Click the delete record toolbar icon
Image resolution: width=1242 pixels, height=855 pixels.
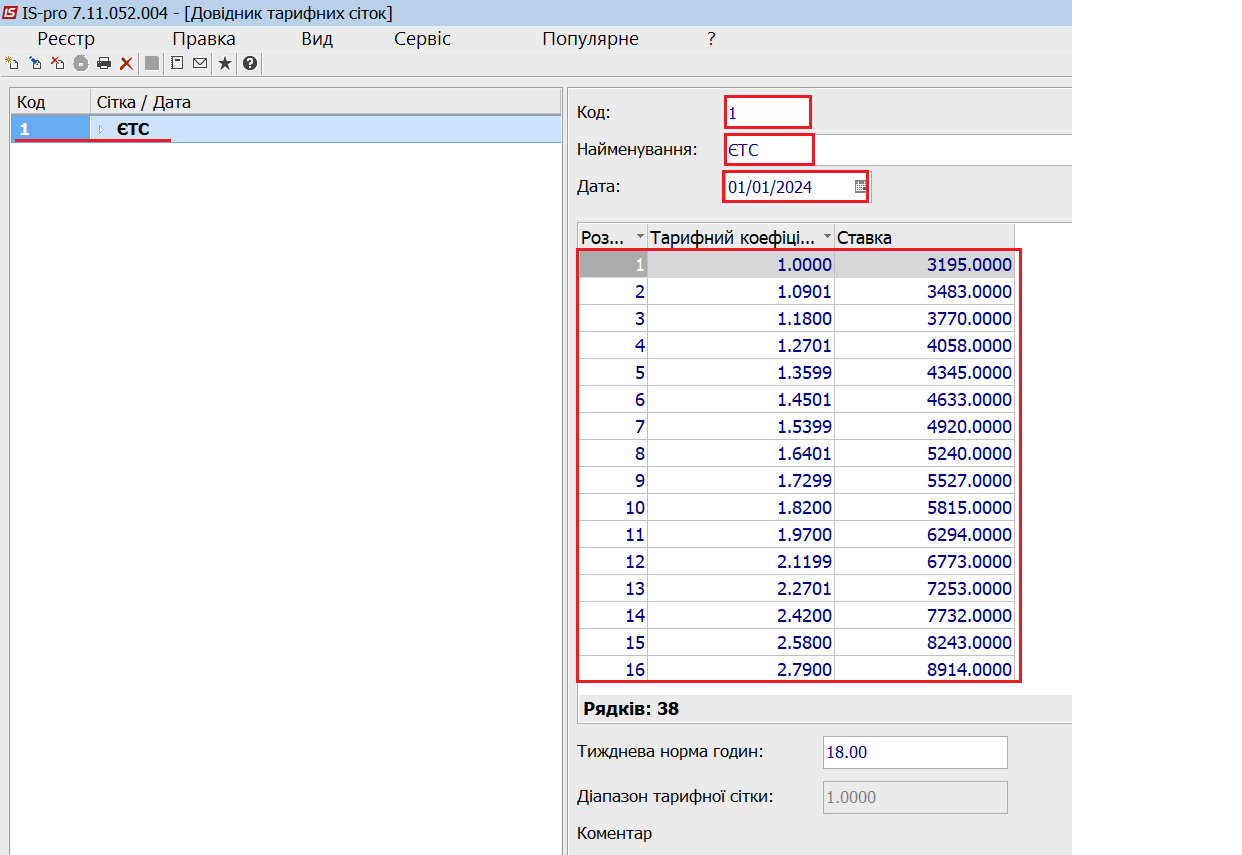(58, 63)
